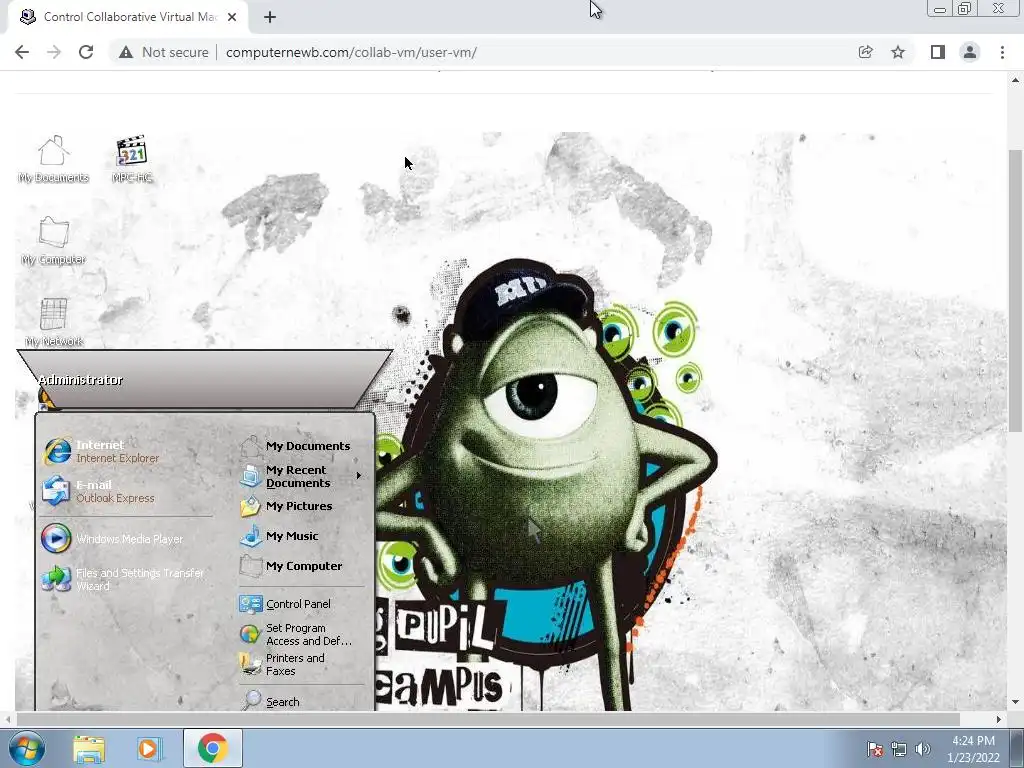The height and width of the screenshot is (768, 1024).
Task: Click the Not secure site warning
Action: tap(164, 52)
